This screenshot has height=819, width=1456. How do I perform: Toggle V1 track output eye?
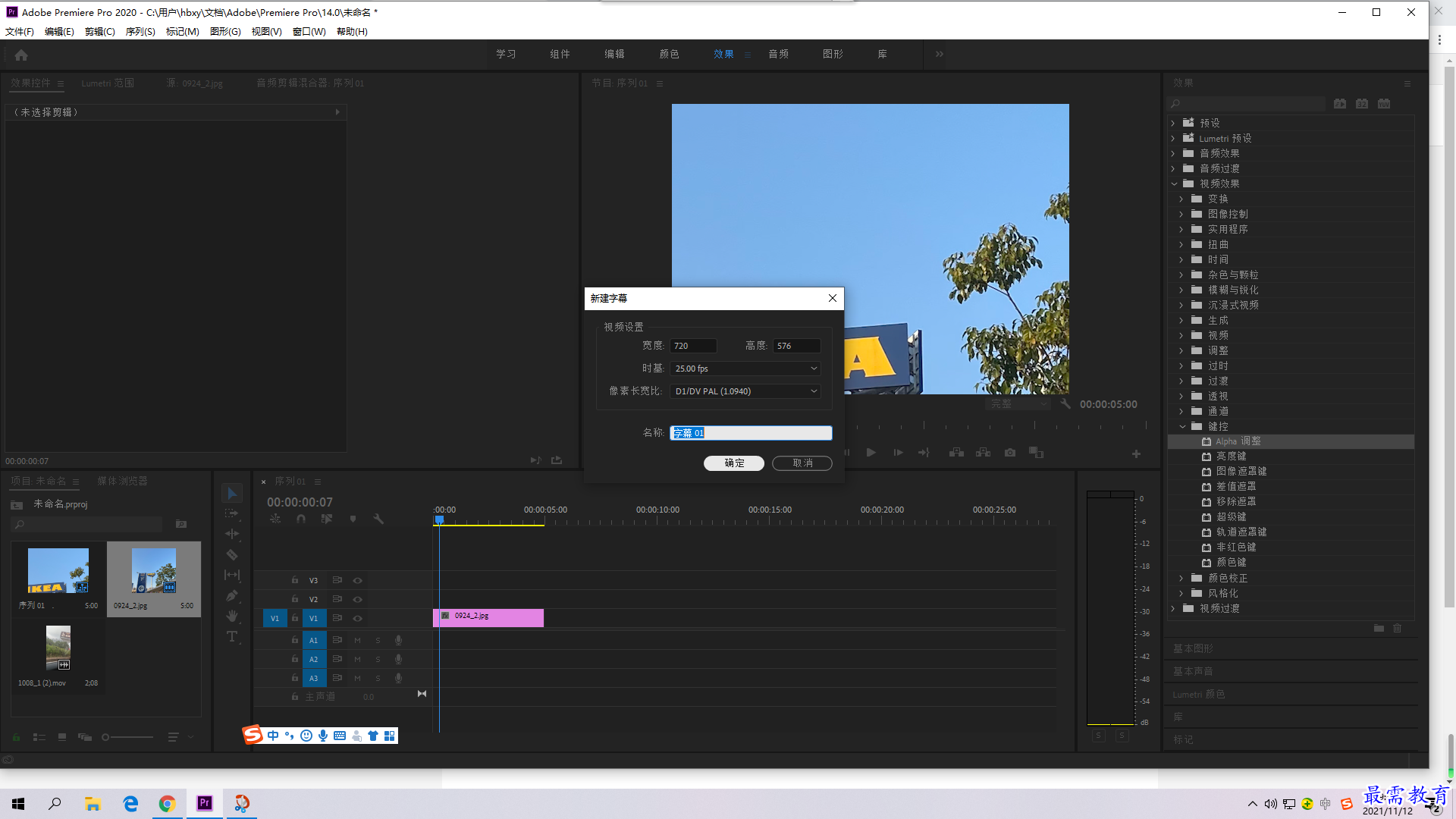(x=357, y=619)
